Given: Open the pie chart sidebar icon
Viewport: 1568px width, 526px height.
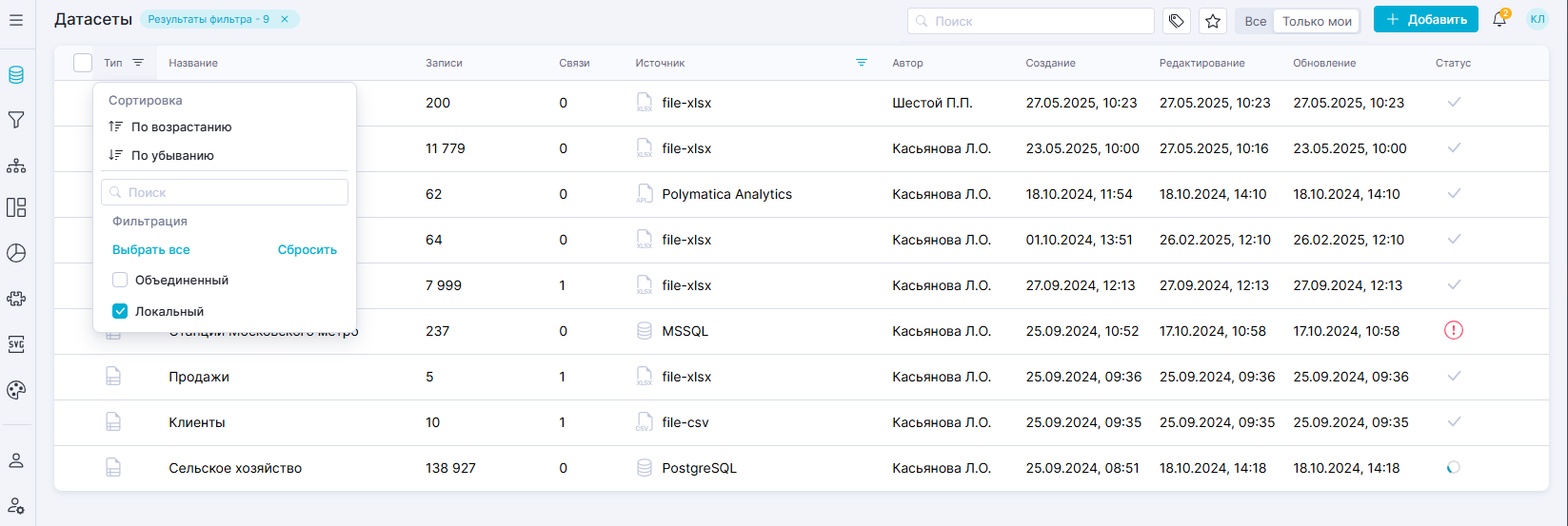Looking at the screenshot, I should [x=16, y=253].
